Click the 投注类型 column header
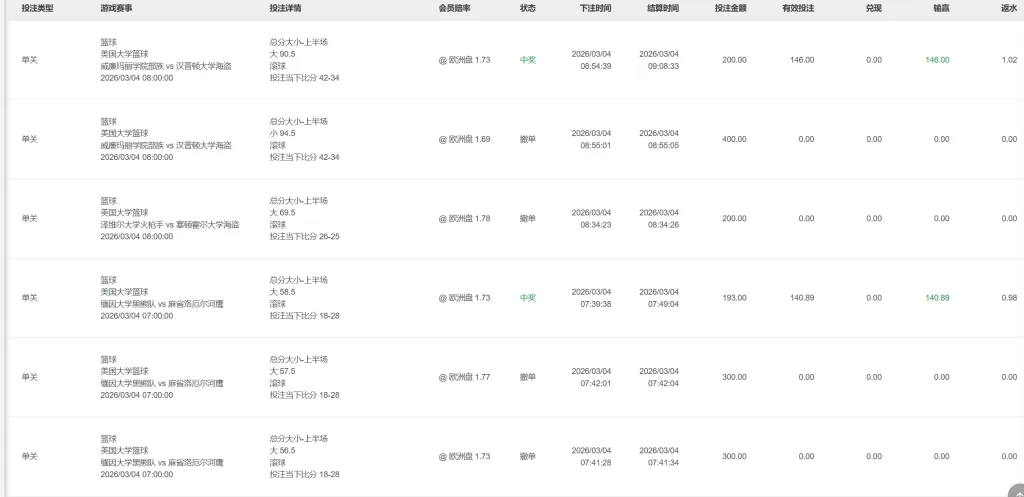1024x497 pixels. pos(38,8)
